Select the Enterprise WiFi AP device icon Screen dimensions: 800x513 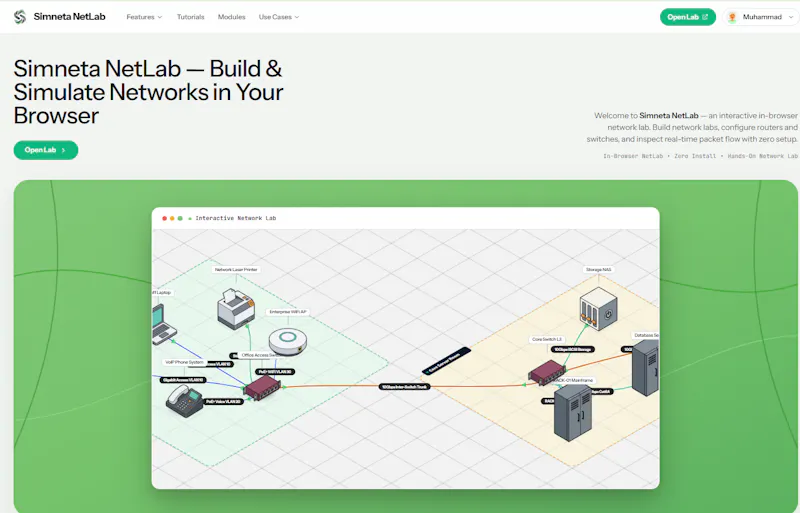[288, 341]
